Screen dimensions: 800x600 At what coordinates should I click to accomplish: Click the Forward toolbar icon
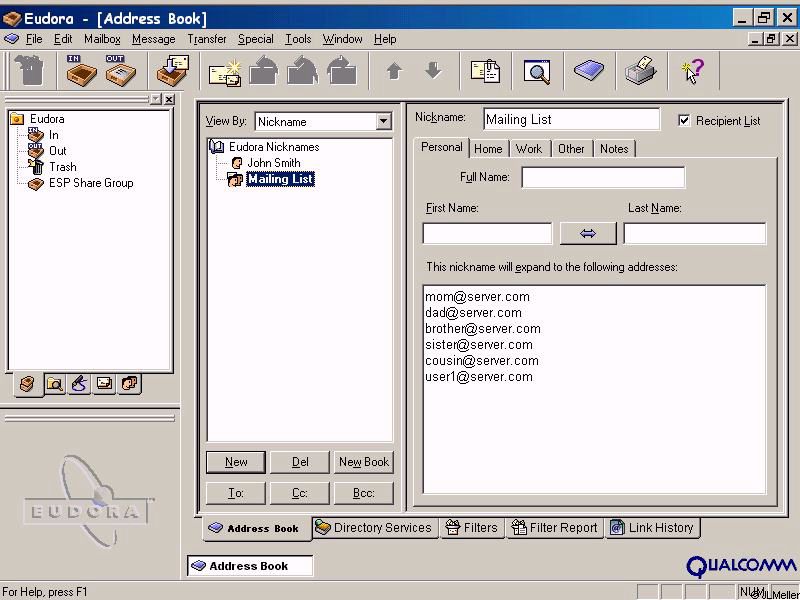(342, 70)
